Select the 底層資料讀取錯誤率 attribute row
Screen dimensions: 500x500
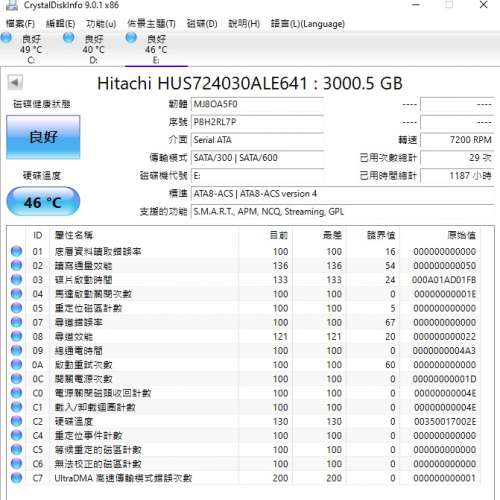245,251
